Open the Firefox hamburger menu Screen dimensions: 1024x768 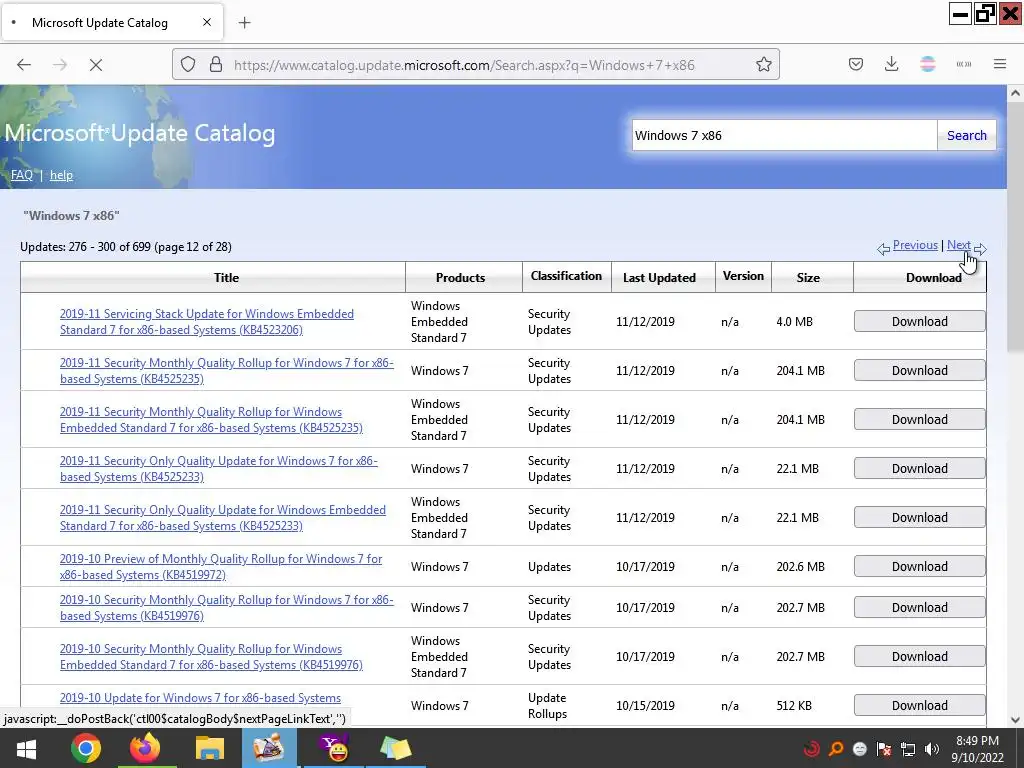coord(1000,64)
